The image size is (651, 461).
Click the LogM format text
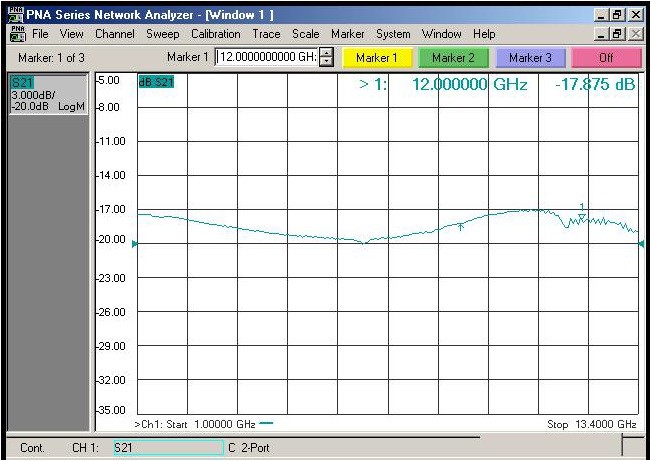(x=71, y=106)
